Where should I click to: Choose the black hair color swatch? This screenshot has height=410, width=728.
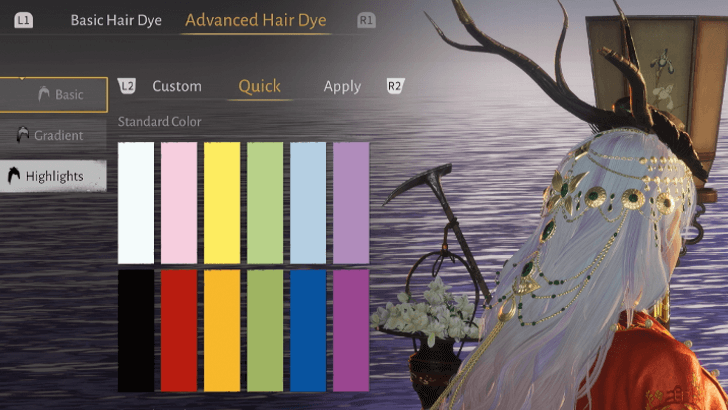pos(136,330)
